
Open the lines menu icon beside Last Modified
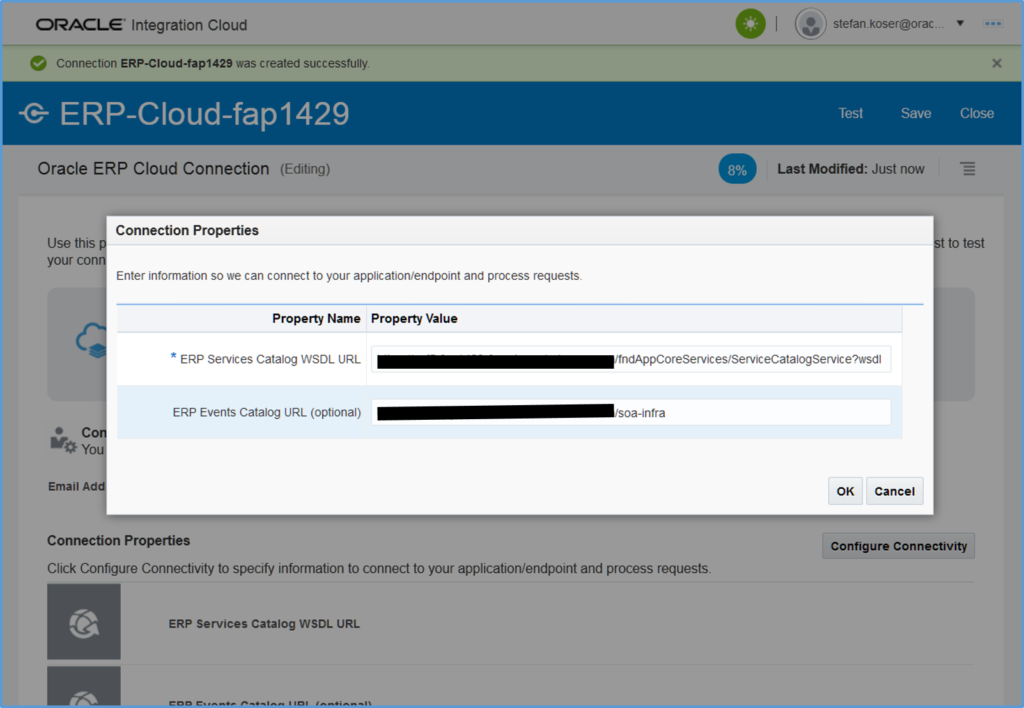point(967,169)
